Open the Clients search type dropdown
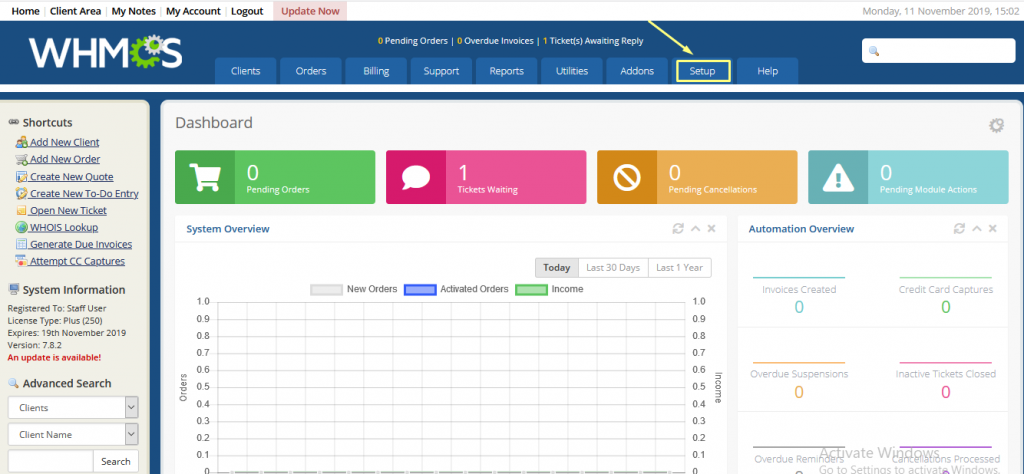This screenshot has height=474, width=1024. pyautogui.click(x=73, y=407)
